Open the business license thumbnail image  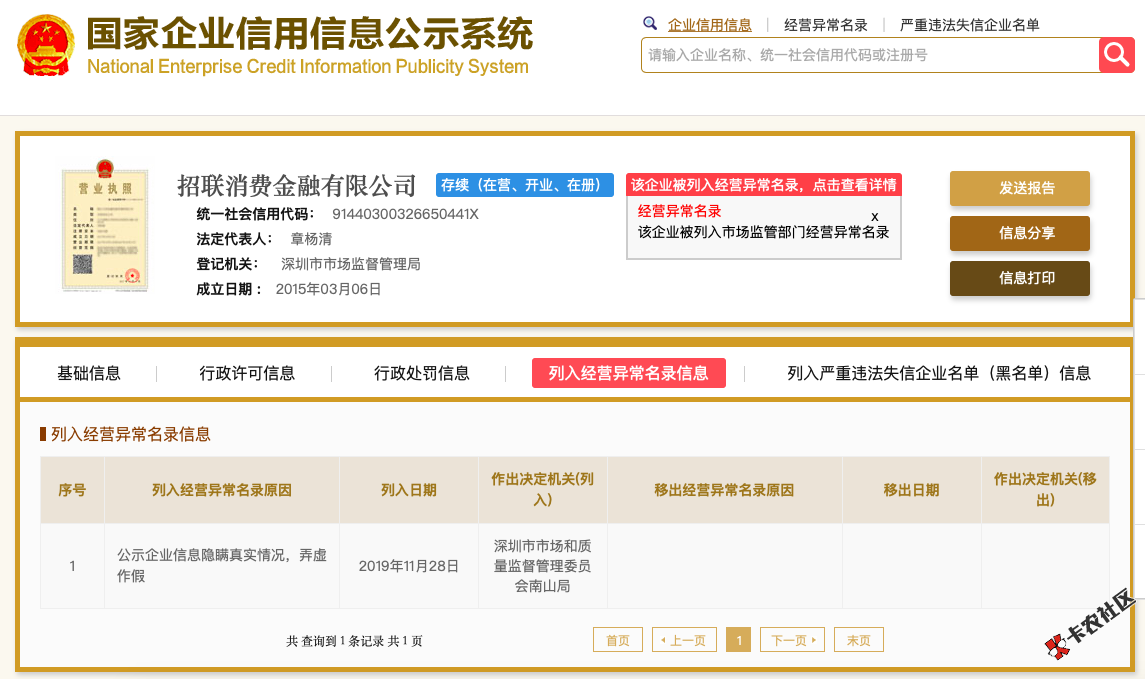tap(105, 226)
